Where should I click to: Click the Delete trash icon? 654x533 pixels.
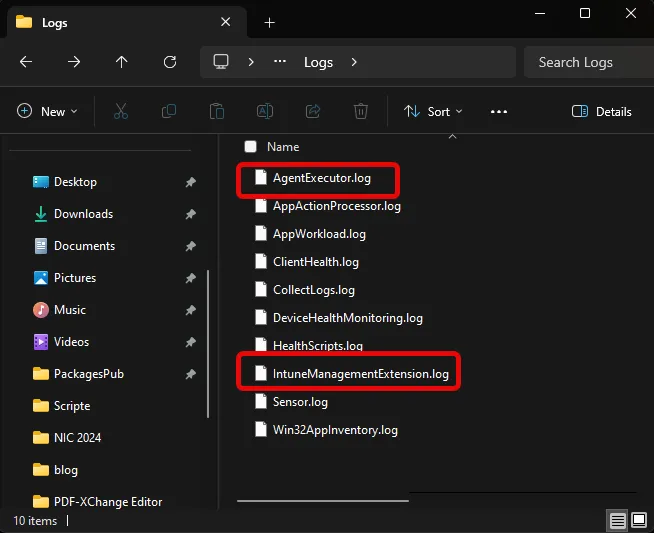361,111
